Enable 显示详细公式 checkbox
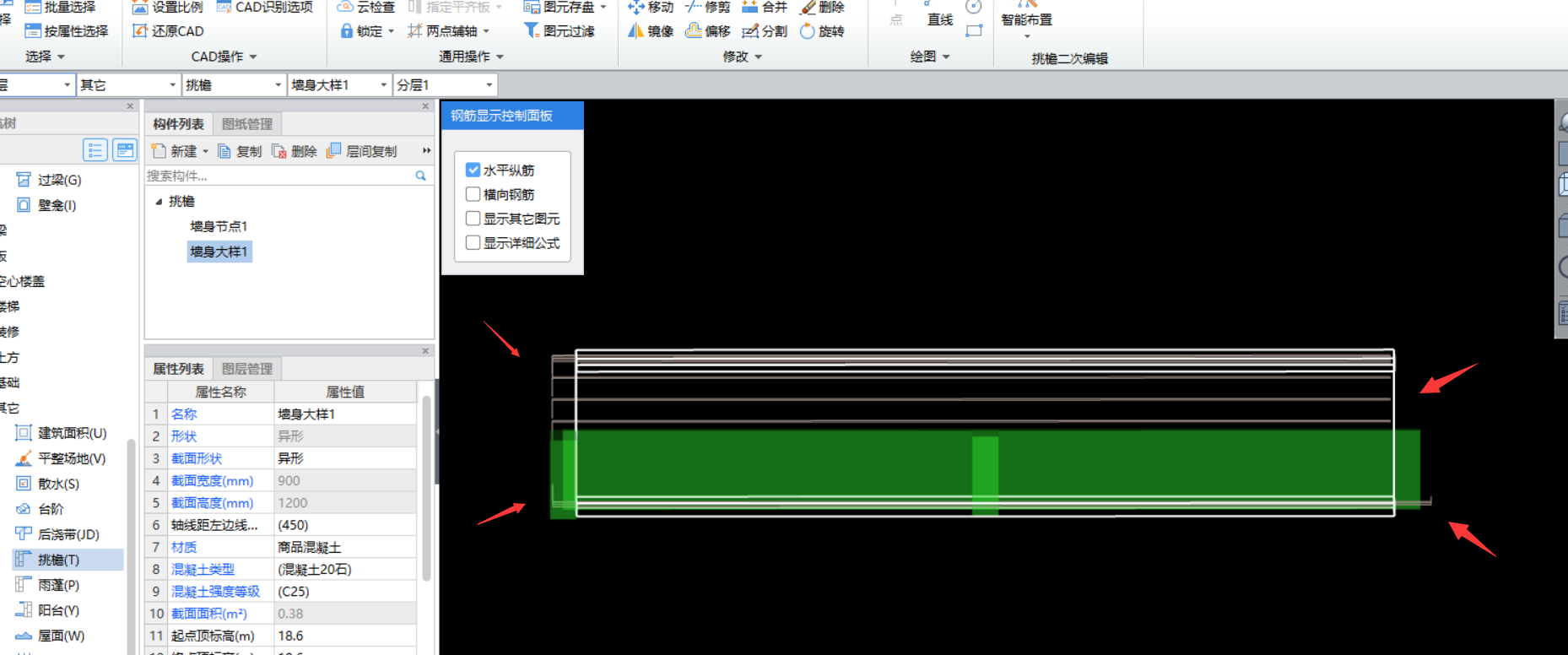Viewport: 1568px width, 655px height. click(473, 243)
